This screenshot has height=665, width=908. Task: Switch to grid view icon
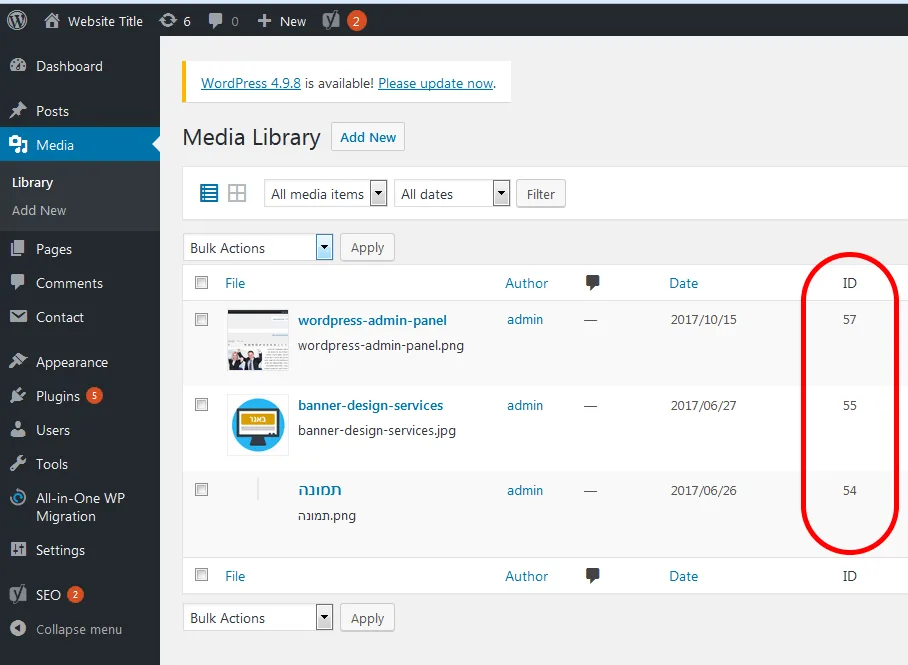tap(237, 193)
